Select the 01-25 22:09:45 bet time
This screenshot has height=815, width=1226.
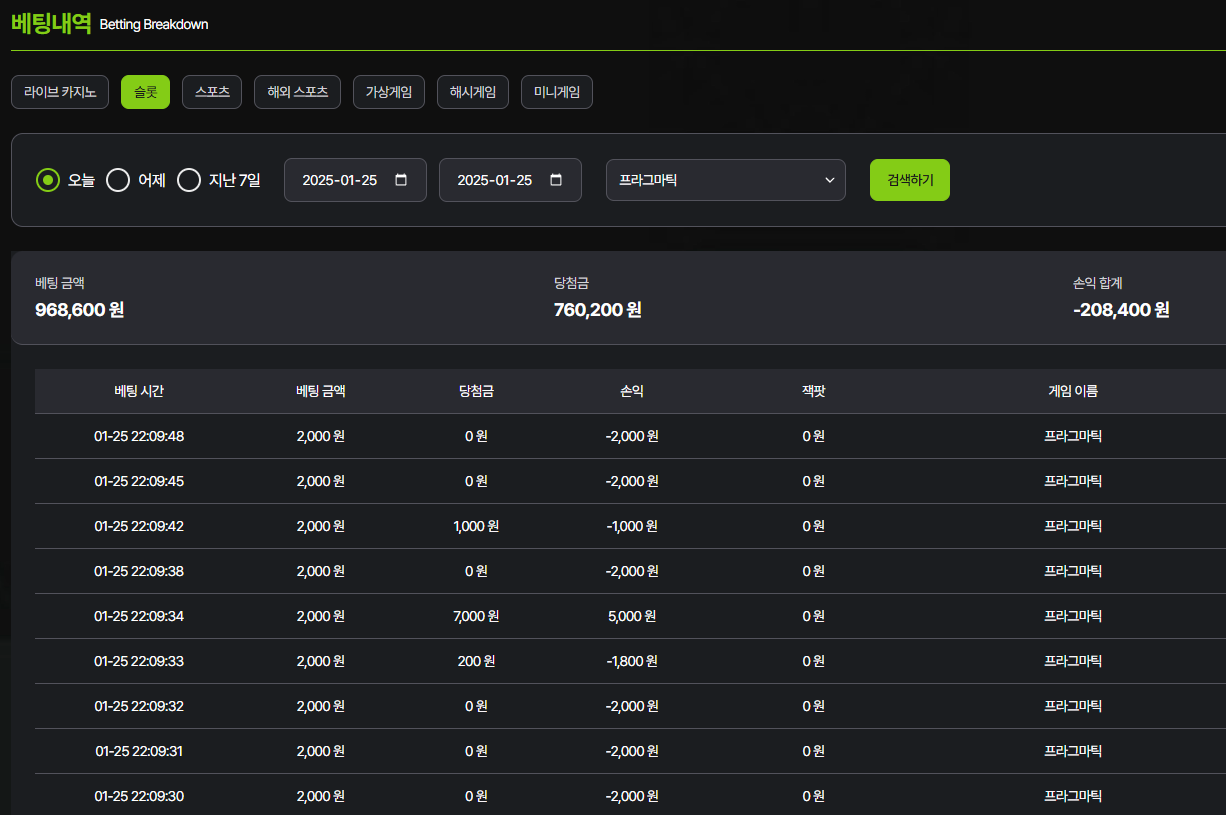139,481
